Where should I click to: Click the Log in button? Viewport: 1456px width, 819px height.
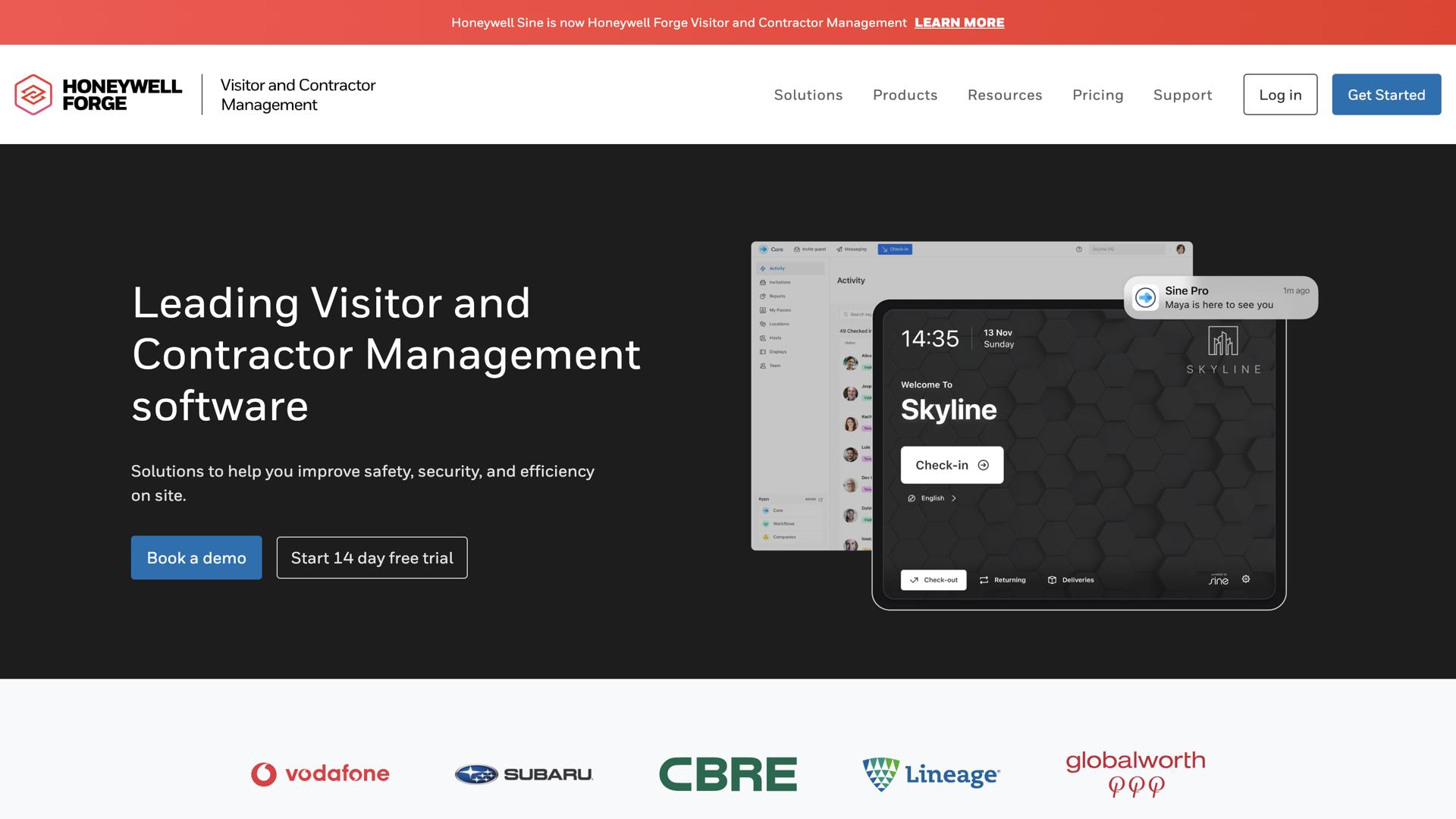[1280, 95]
